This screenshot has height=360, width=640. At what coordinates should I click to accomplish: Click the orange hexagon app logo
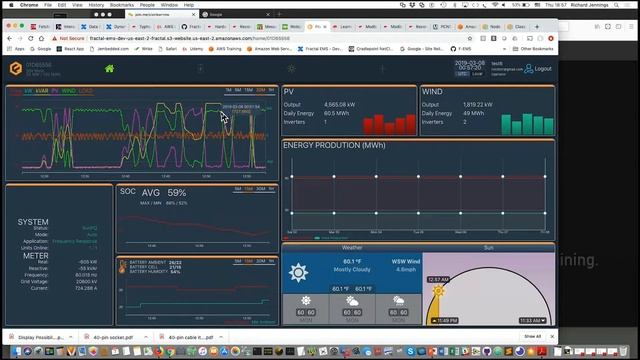coord(16,68)
